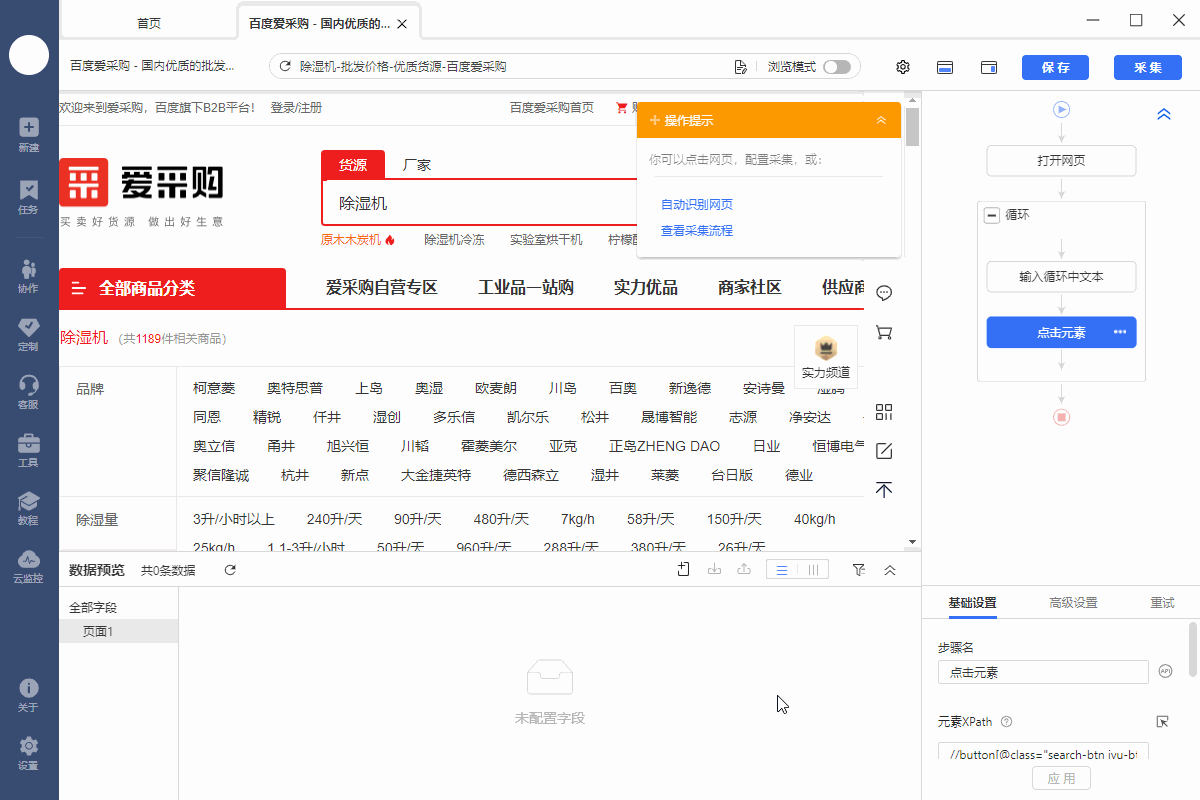
Task: Click 自动识别网页 link
Action: coord(697,204)
